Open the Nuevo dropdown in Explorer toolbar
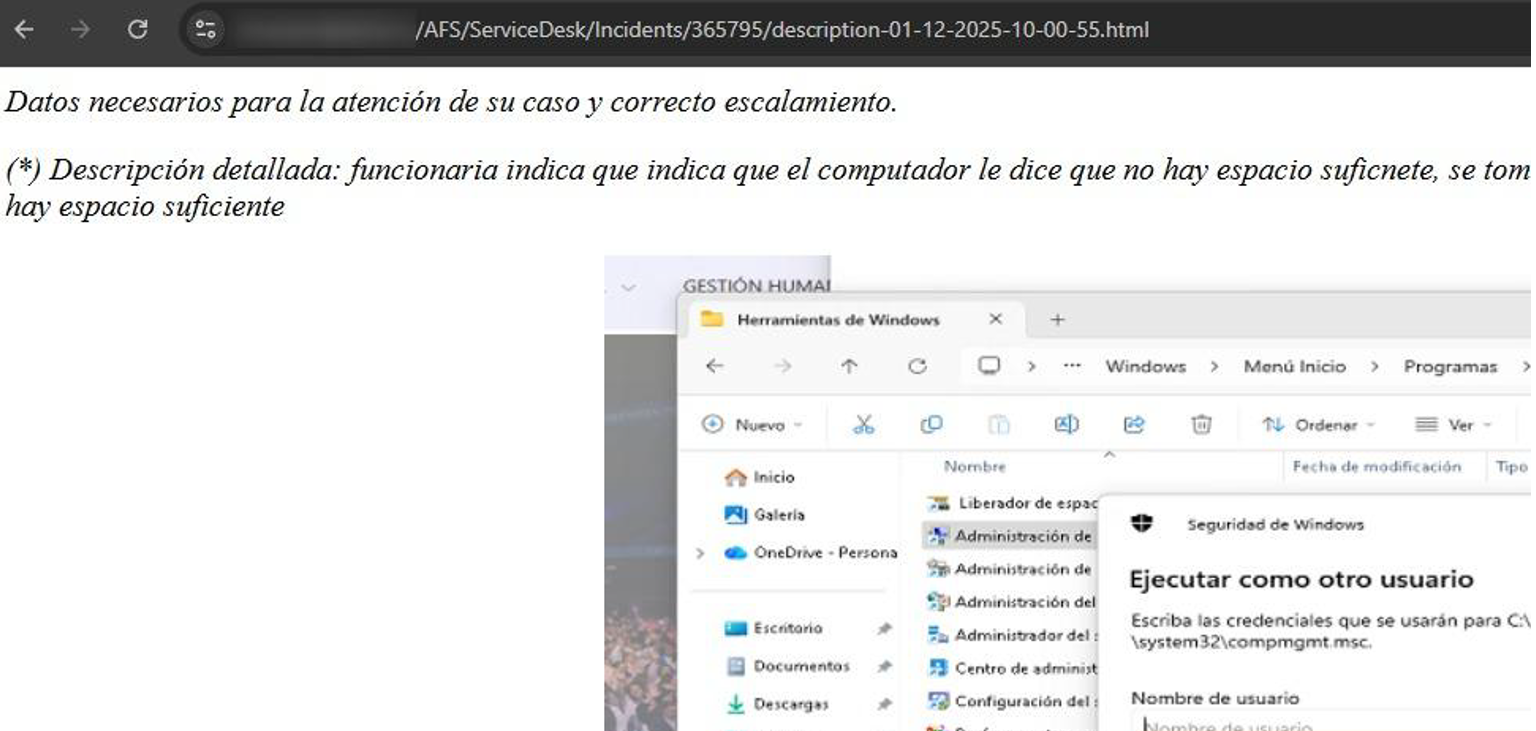This screenshot has width=1536, height=731. [x=753, y=425]
